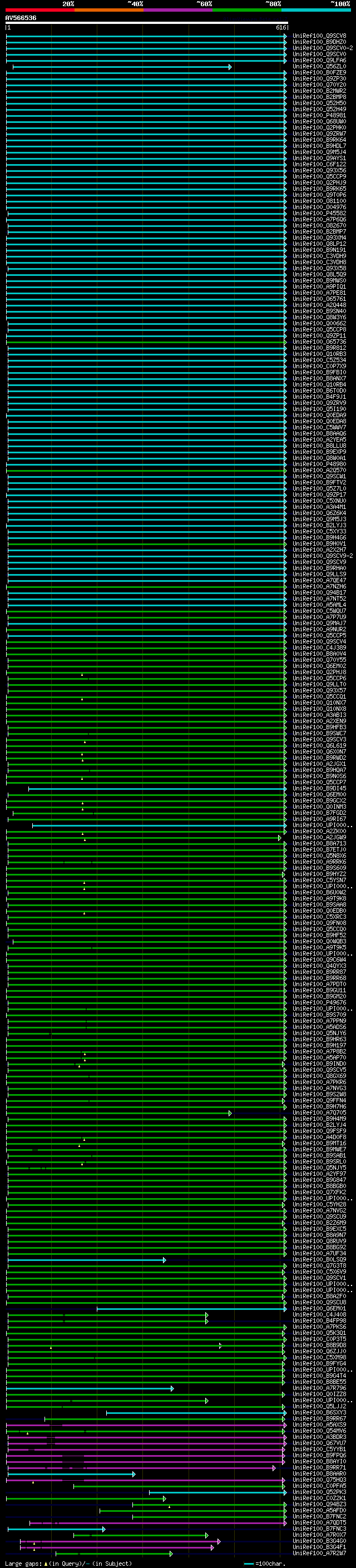Select label UniRef100_B2MWR2
The width and height of the screenshot is (356, 1568).
[319, 91]
